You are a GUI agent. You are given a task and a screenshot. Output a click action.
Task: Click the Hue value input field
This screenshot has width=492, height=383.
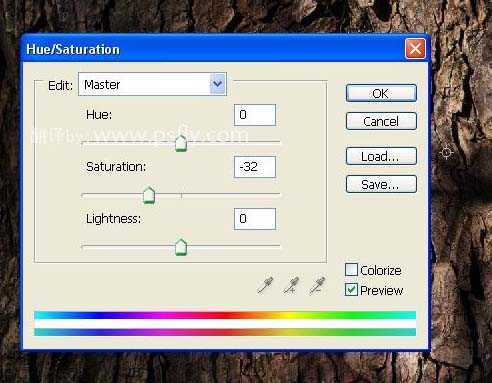pos(255,115)
